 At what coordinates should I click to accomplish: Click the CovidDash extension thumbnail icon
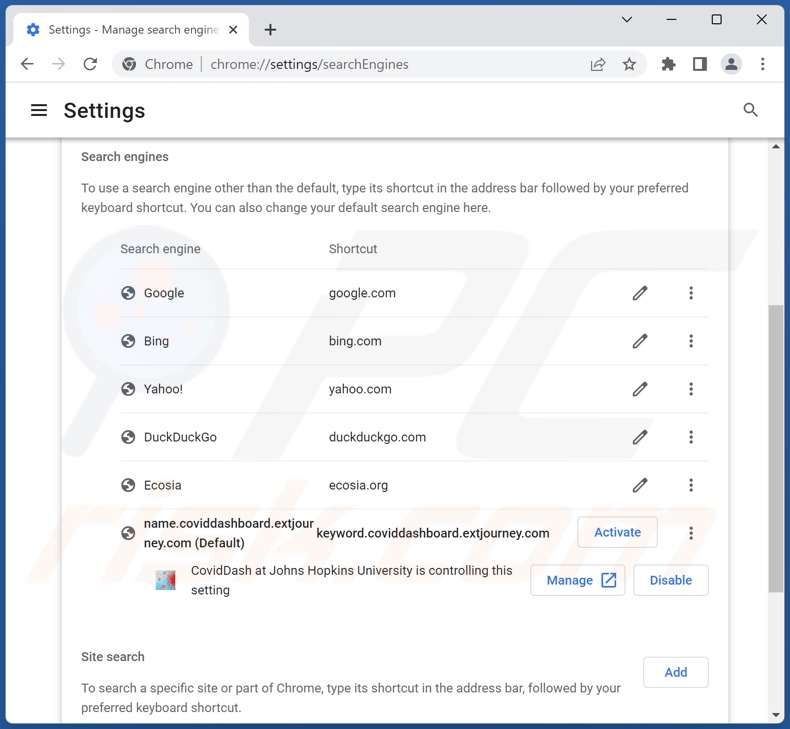pyautogui.click(x=165, y=580)
